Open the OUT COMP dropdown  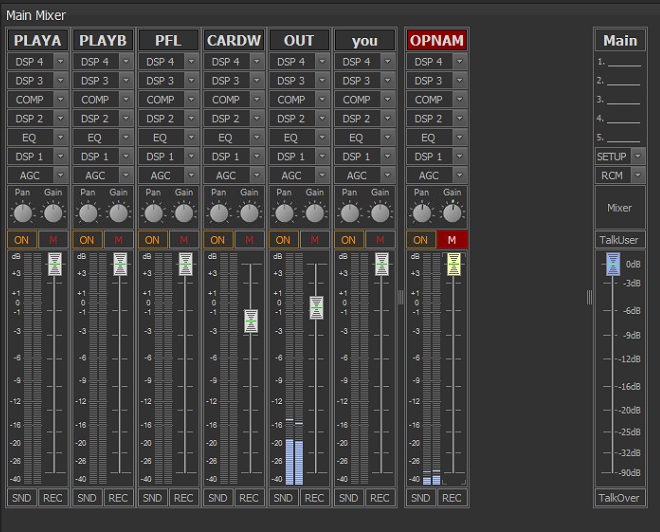pyautogui.click(x=322, y=99)
